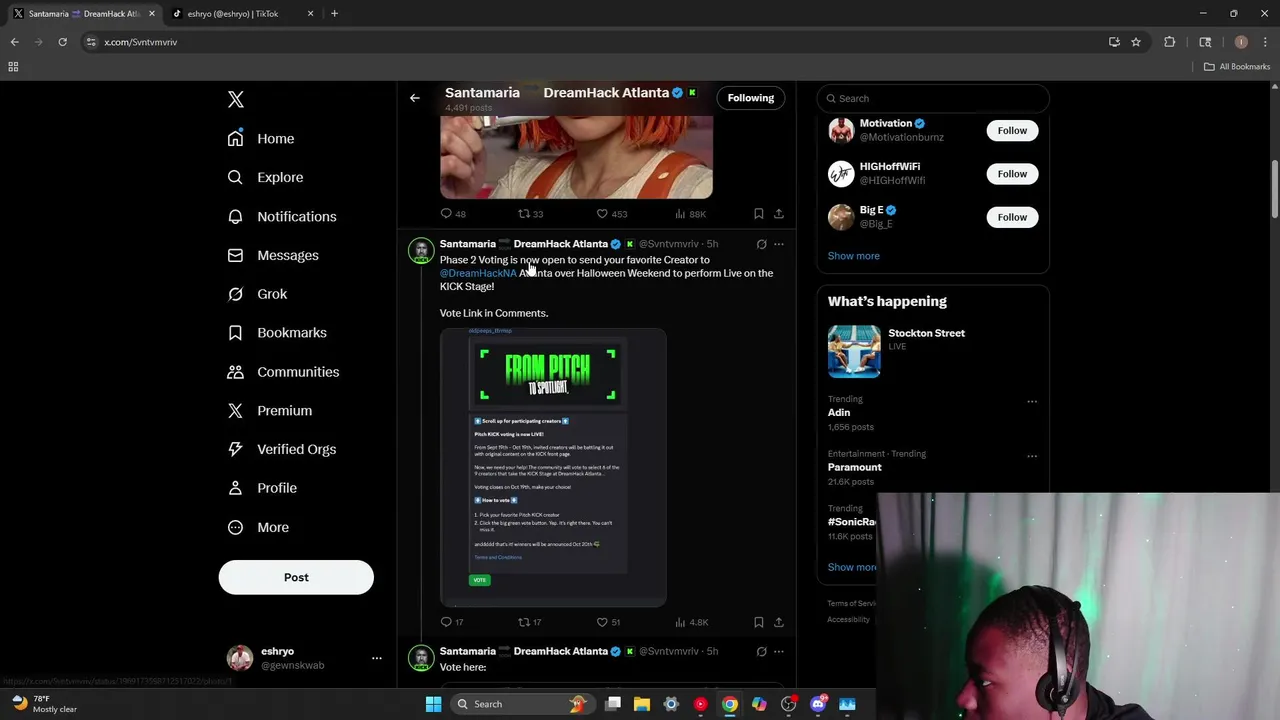
Task: Click the address bar URL
Action: coord(141,42)
